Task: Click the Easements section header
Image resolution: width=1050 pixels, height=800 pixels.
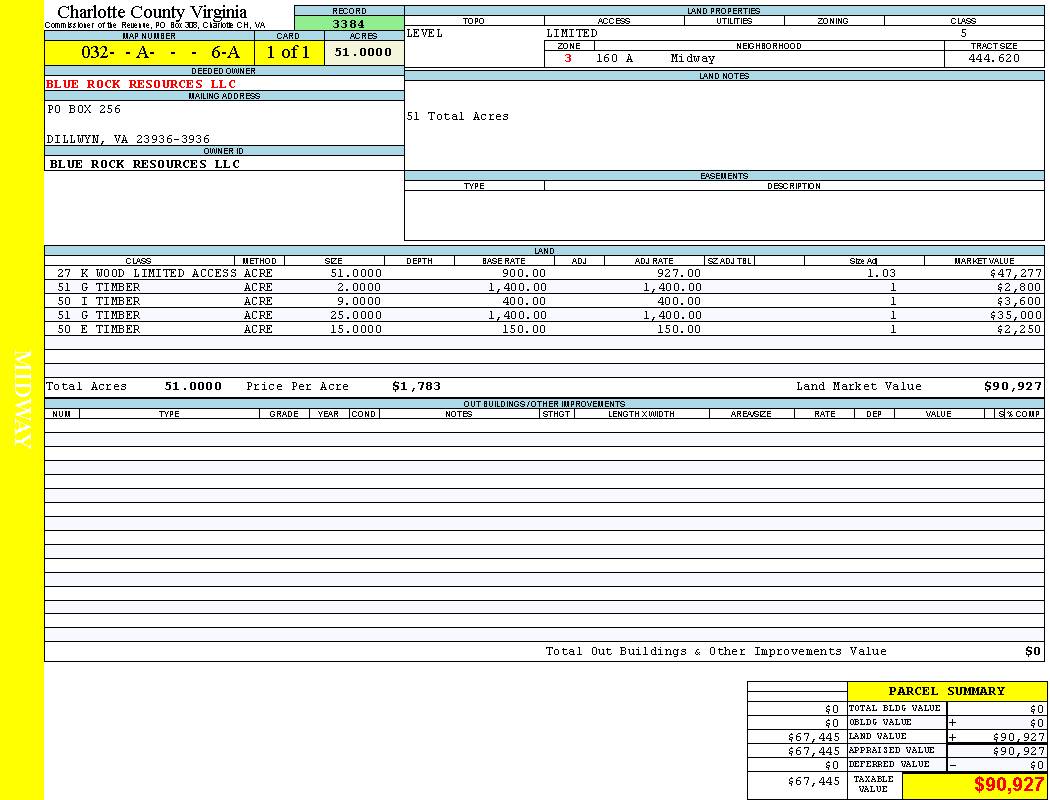Action: 724,176
